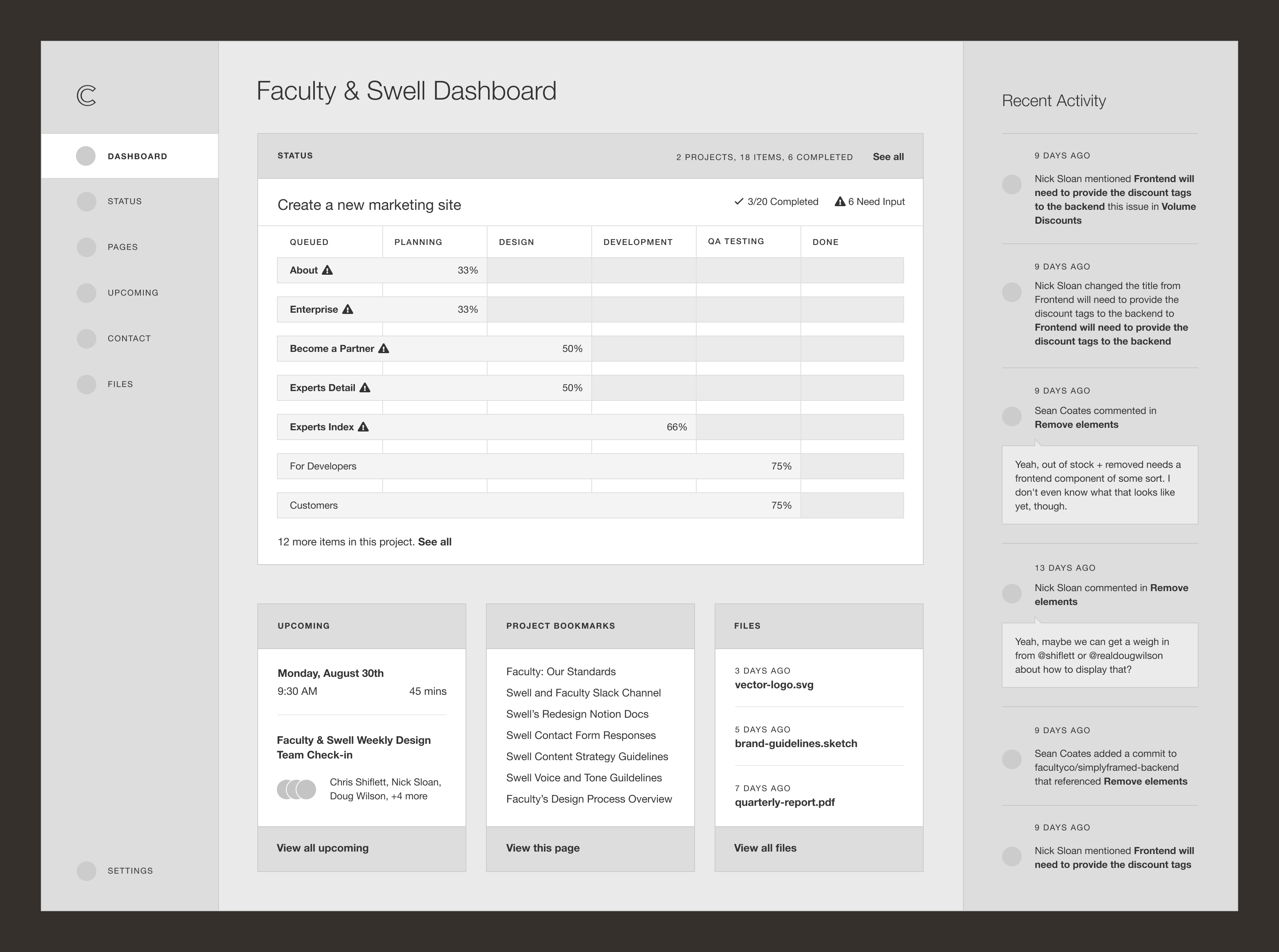Open the quarterly-report.pdf file

coord(784,802)
